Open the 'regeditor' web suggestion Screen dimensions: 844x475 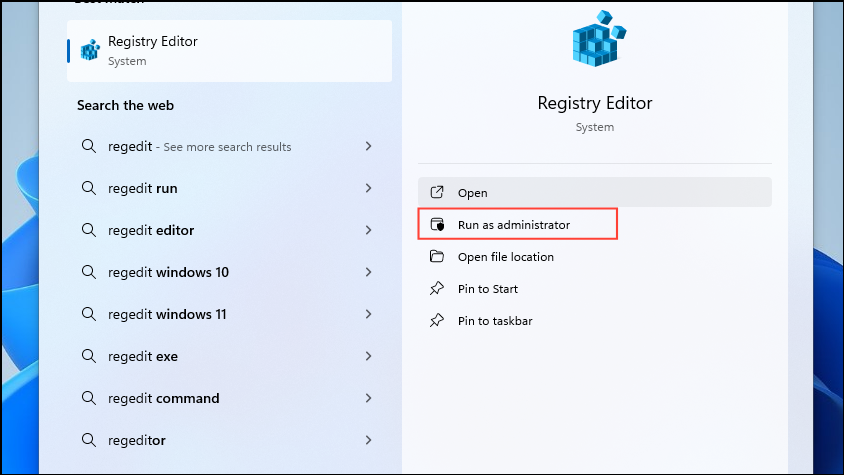(x=229, y=440)
